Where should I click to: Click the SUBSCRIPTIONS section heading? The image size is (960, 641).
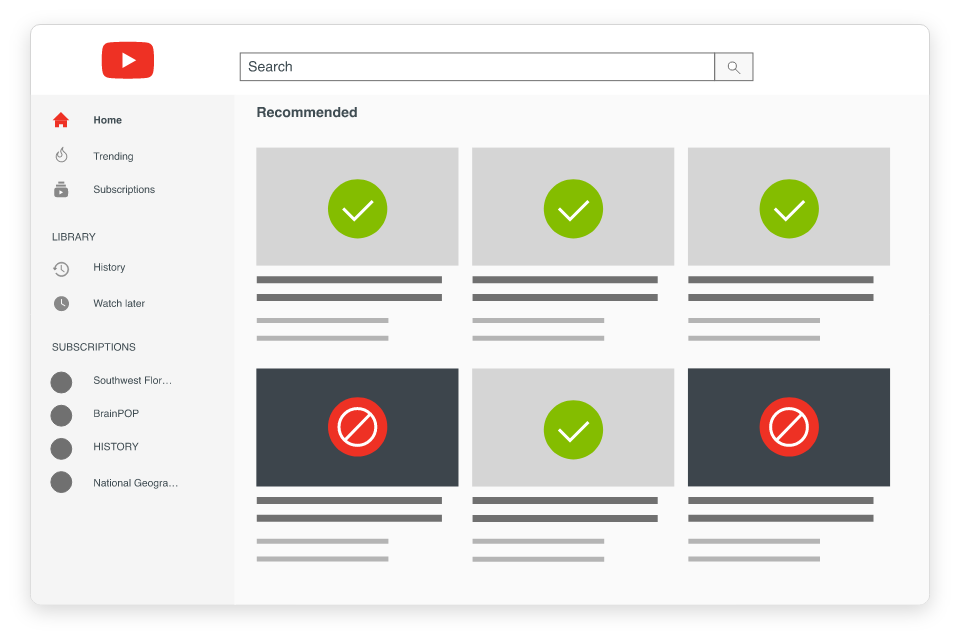[x=94, y=347]
